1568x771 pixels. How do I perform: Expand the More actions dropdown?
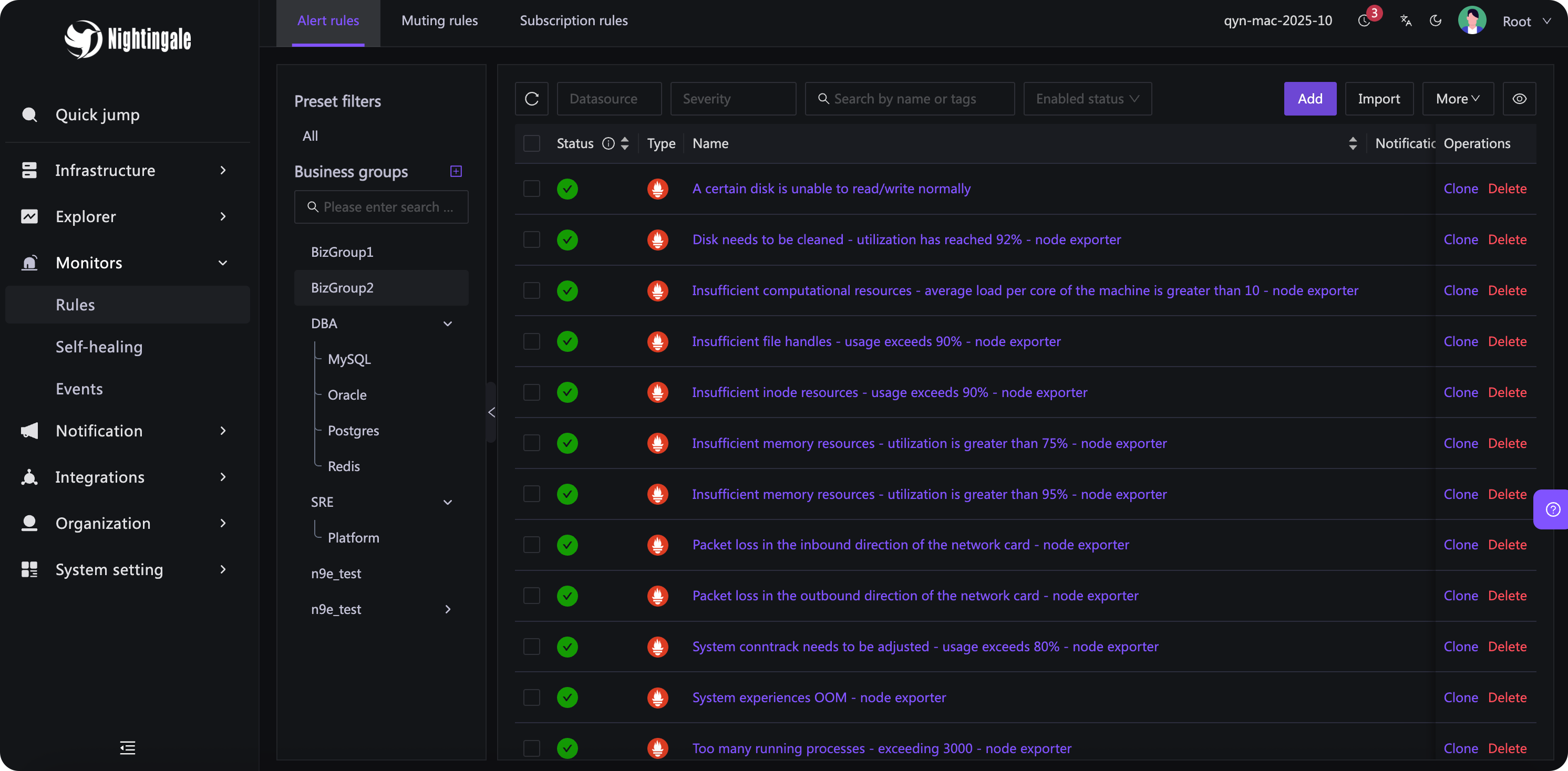pyautogui.click(x=1457, y=99)
